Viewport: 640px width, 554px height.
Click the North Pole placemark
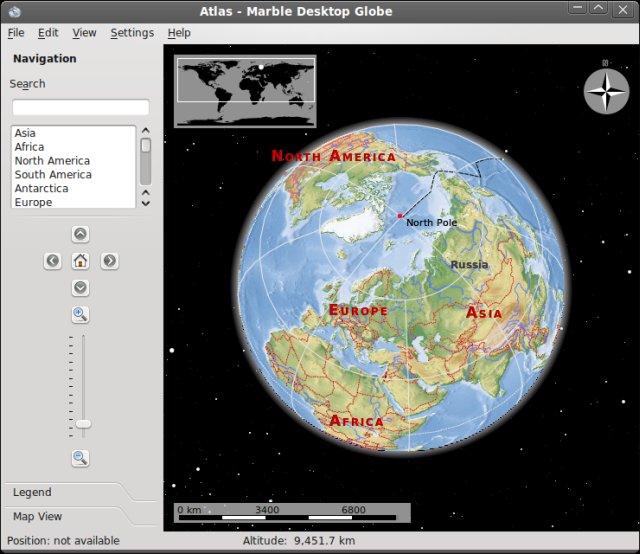[x=400, y=216]
